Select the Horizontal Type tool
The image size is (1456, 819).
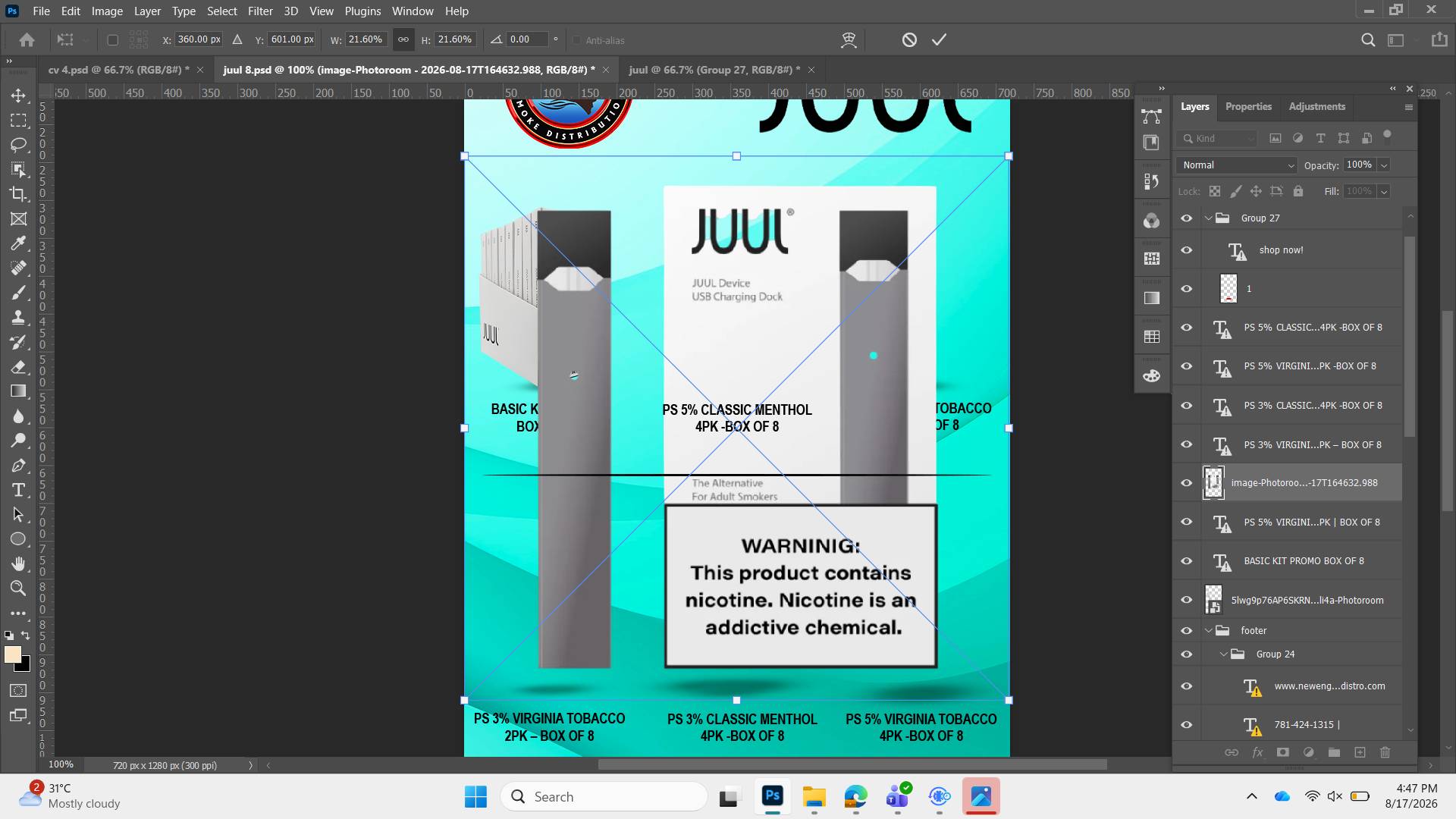(x=18, y=490)
